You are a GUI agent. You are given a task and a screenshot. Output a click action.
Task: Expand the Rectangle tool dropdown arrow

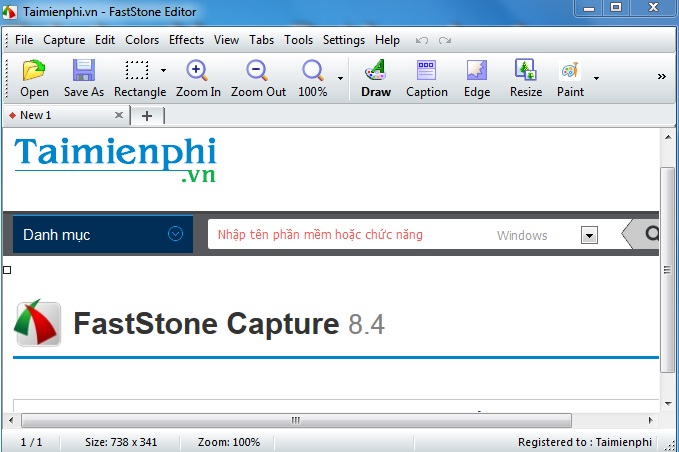(163, 70)
